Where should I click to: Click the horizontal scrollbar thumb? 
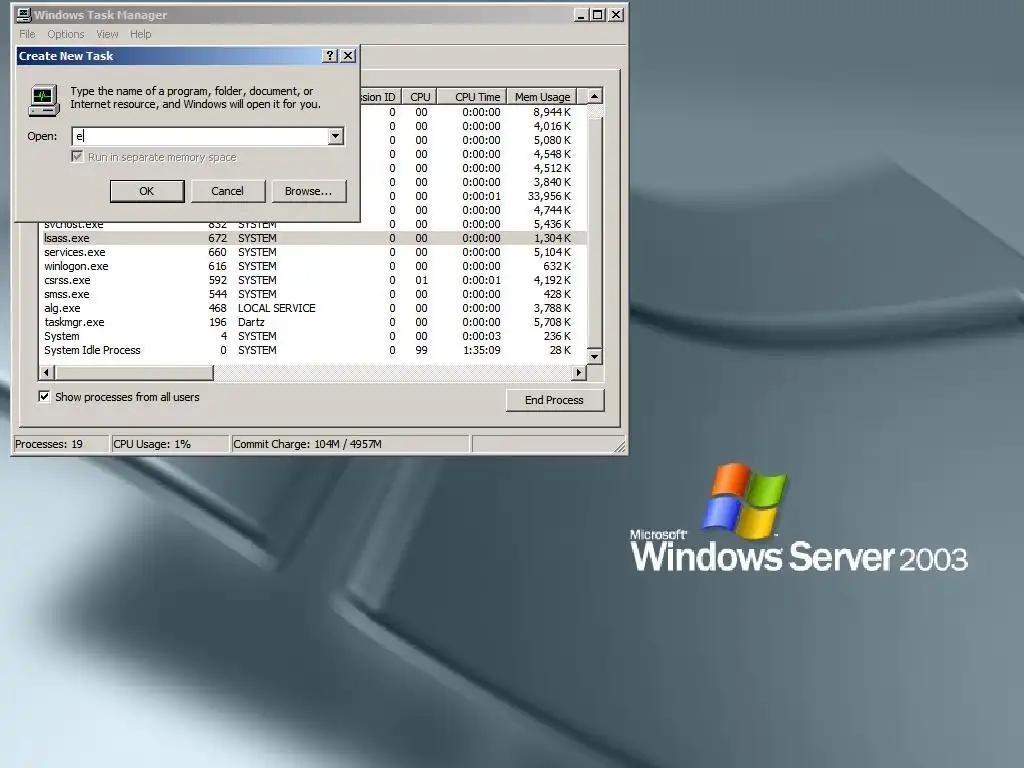[x=134, y=372]
